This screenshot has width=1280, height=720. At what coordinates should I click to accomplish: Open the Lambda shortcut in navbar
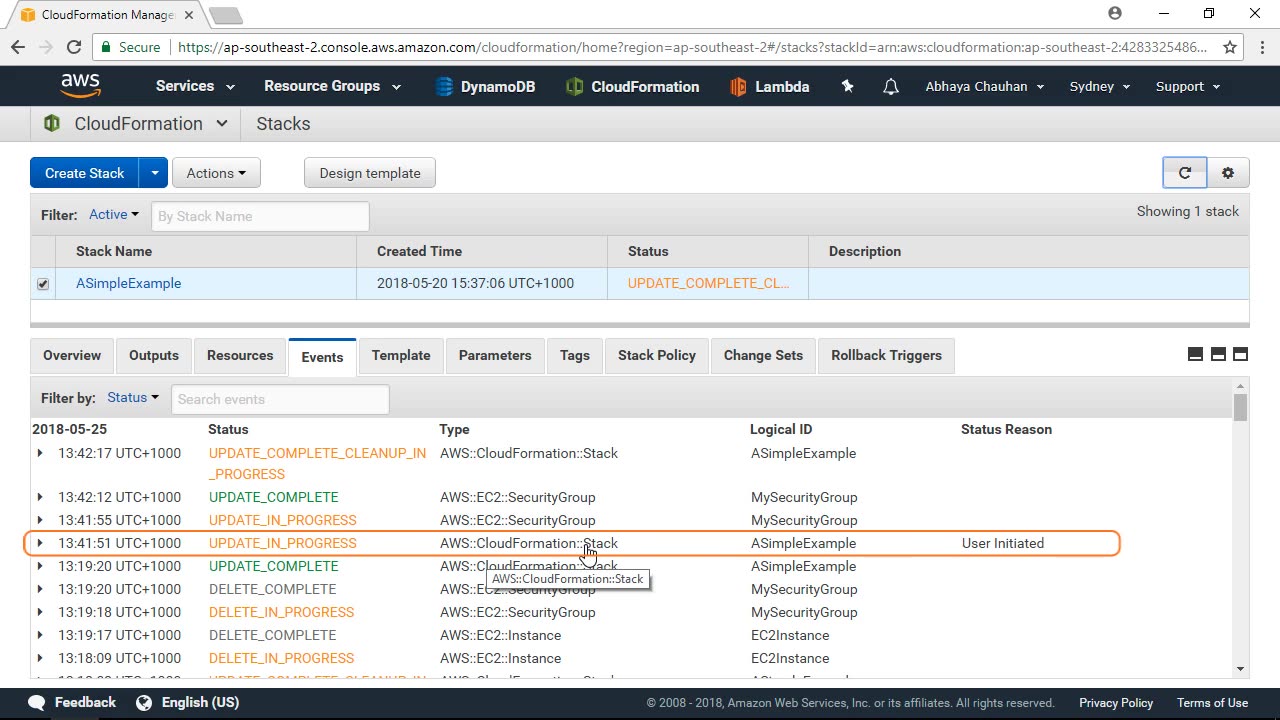[769, 87]
